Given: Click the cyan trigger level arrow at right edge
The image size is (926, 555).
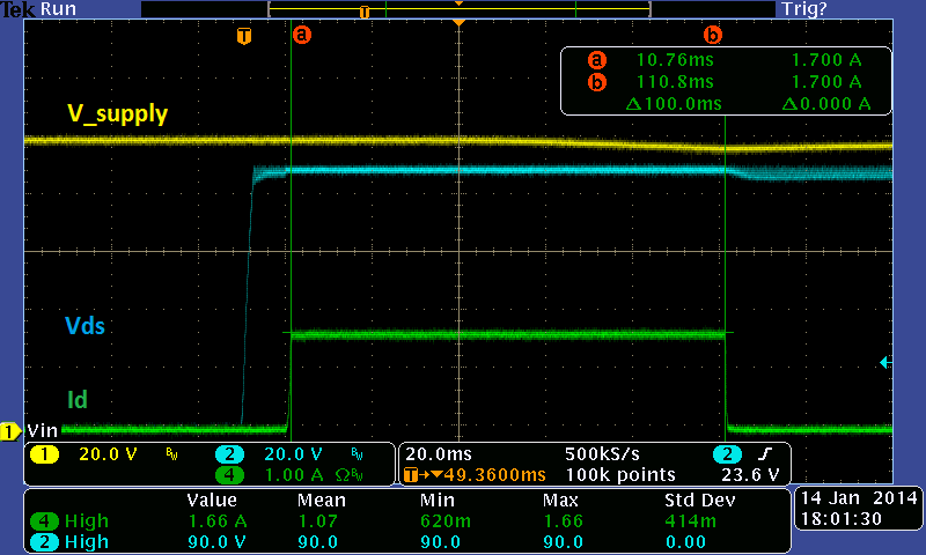Looking at the screenshot, I should [885, 362].
